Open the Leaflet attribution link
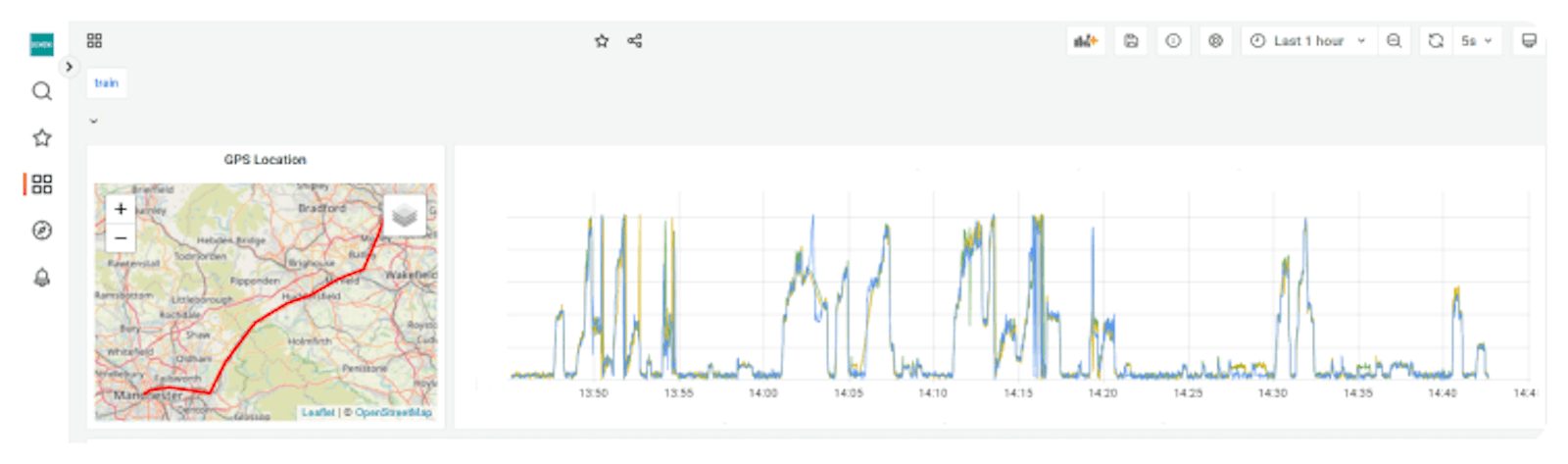The width and height of the screenshot is (1568, 464). point(318,412)
